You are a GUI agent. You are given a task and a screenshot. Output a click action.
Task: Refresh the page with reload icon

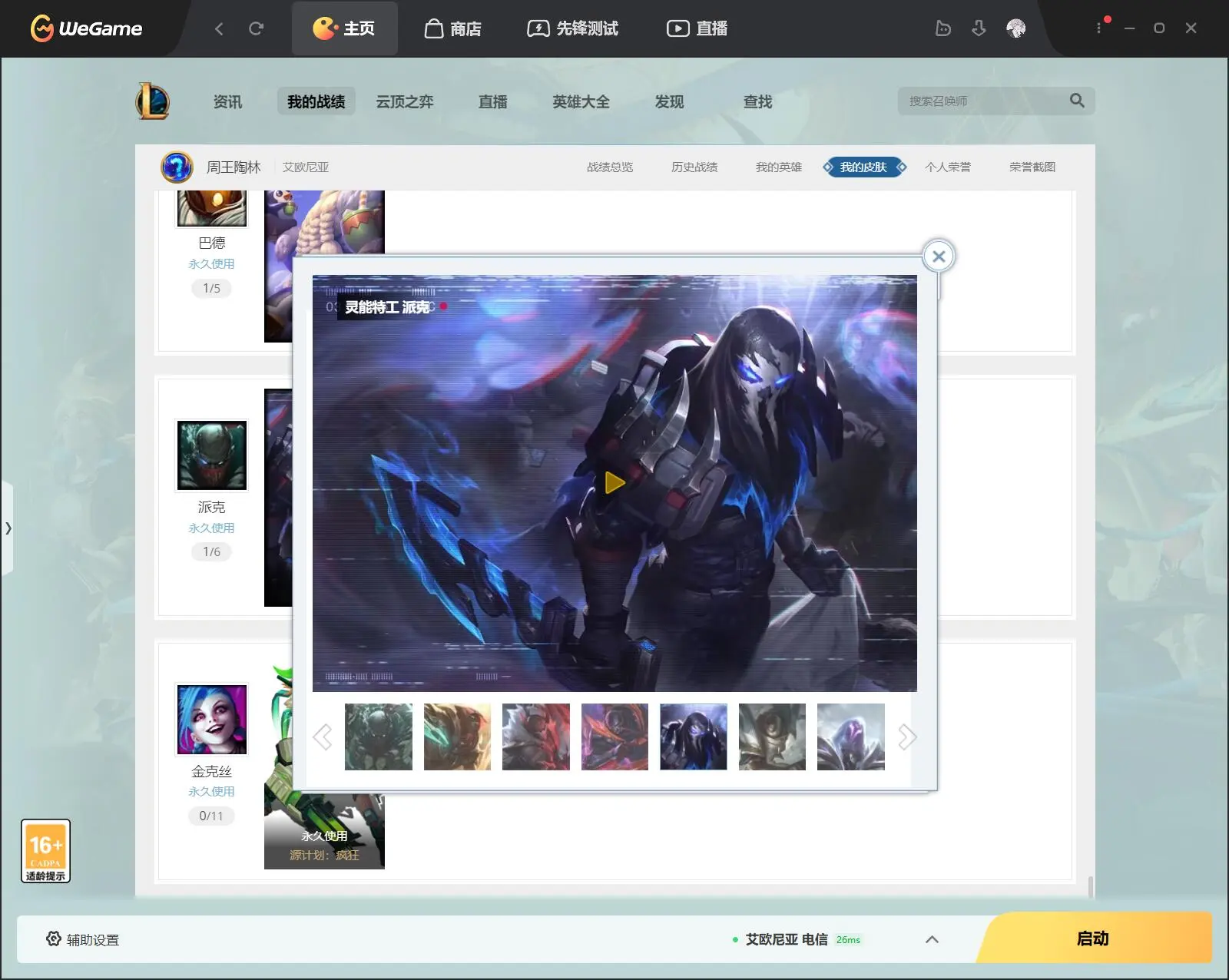tap(257, 28)
